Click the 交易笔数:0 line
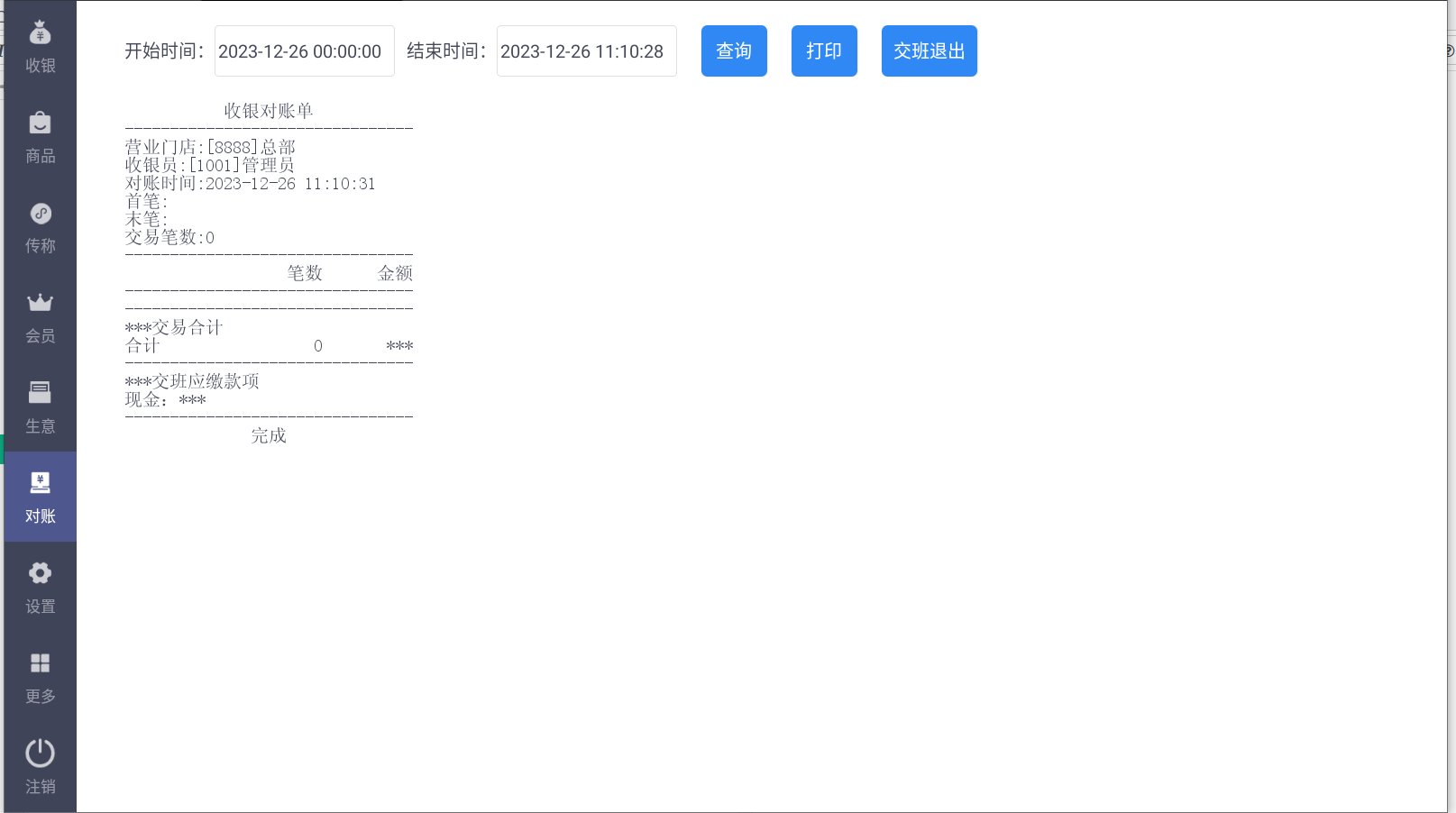Screen dimensions: 1456x813 169,237
